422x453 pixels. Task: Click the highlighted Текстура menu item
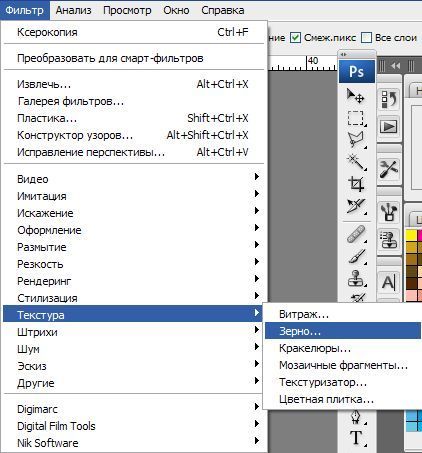pyautogui.click(x=134, y=315)
